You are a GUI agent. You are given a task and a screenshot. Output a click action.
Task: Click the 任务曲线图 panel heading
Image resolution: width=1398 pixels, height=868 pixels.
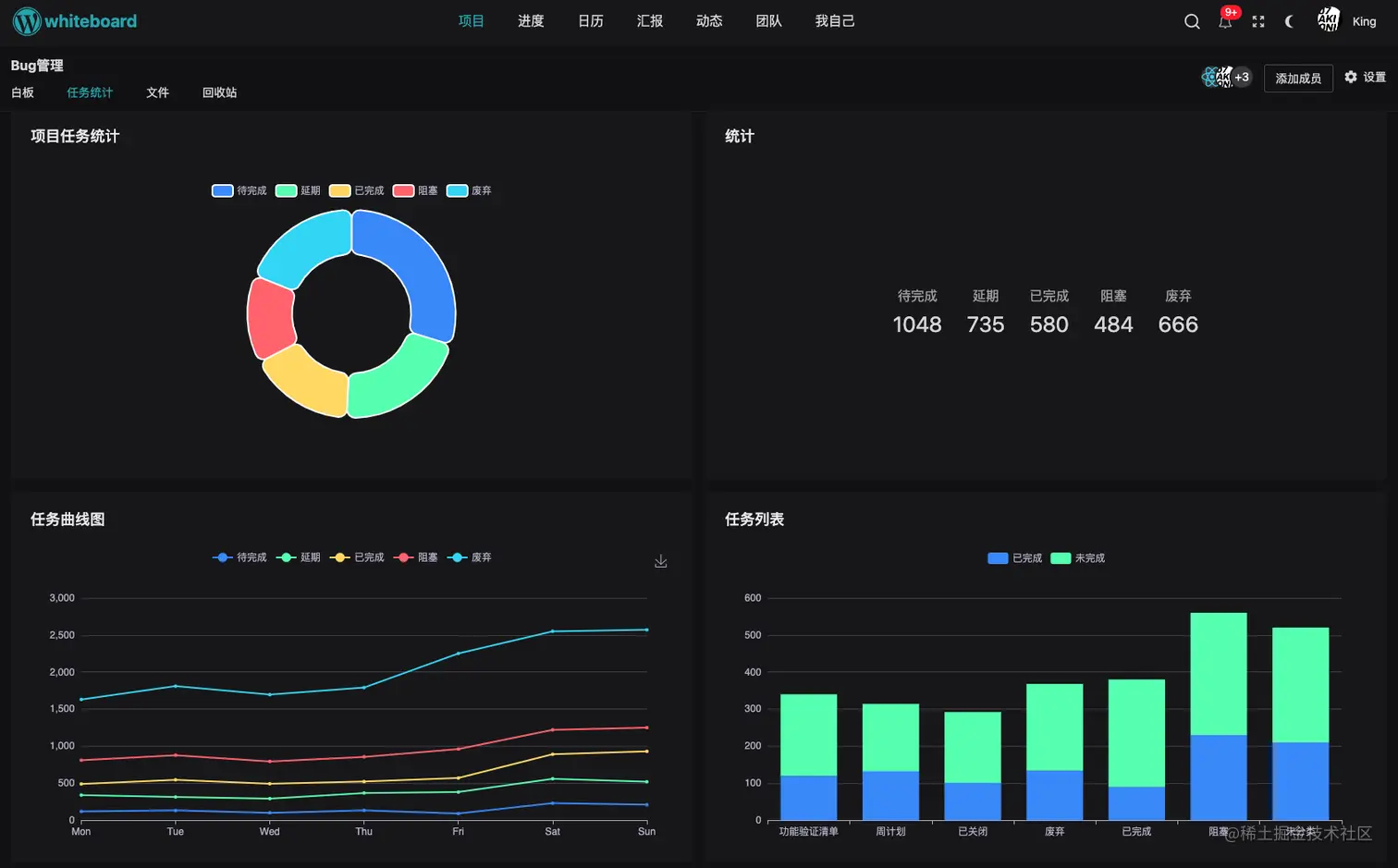point(67,520)
